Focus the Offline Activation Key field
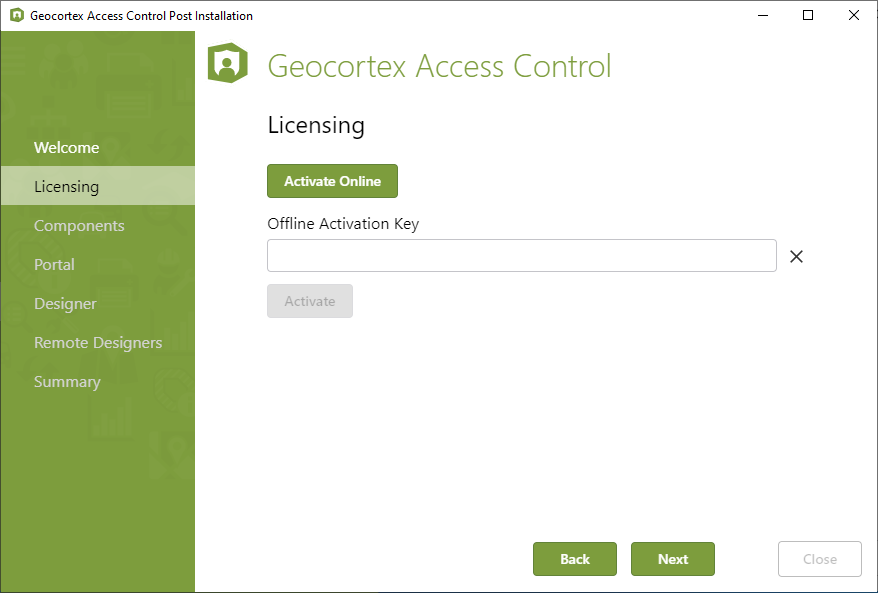The width and height of the screenshot is (878, 593). click(521, 255)
